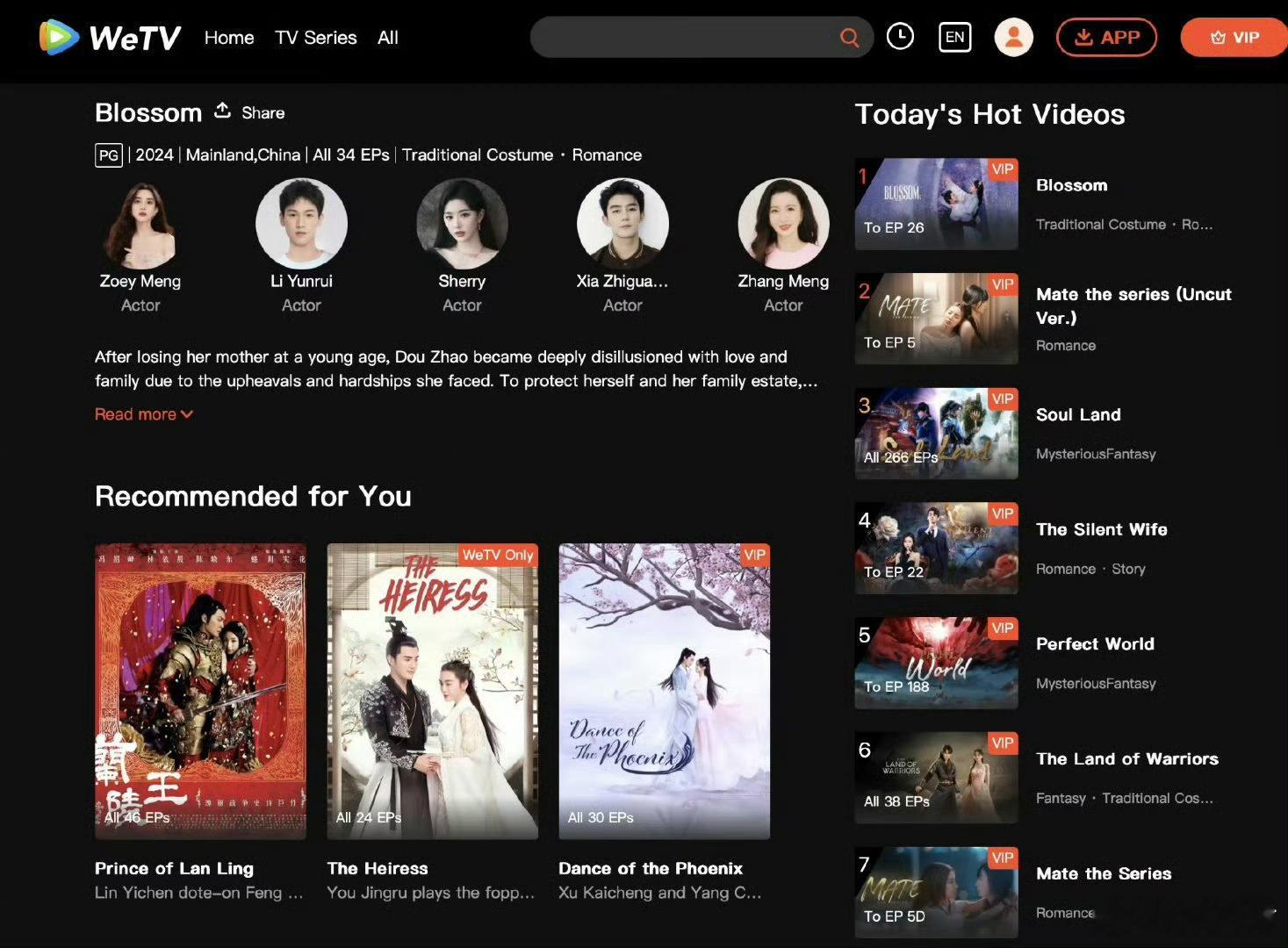The image size is (1288, 948).
Task: Open Mate the series Uncut thumbnail
Action: [x=937, y=319]
